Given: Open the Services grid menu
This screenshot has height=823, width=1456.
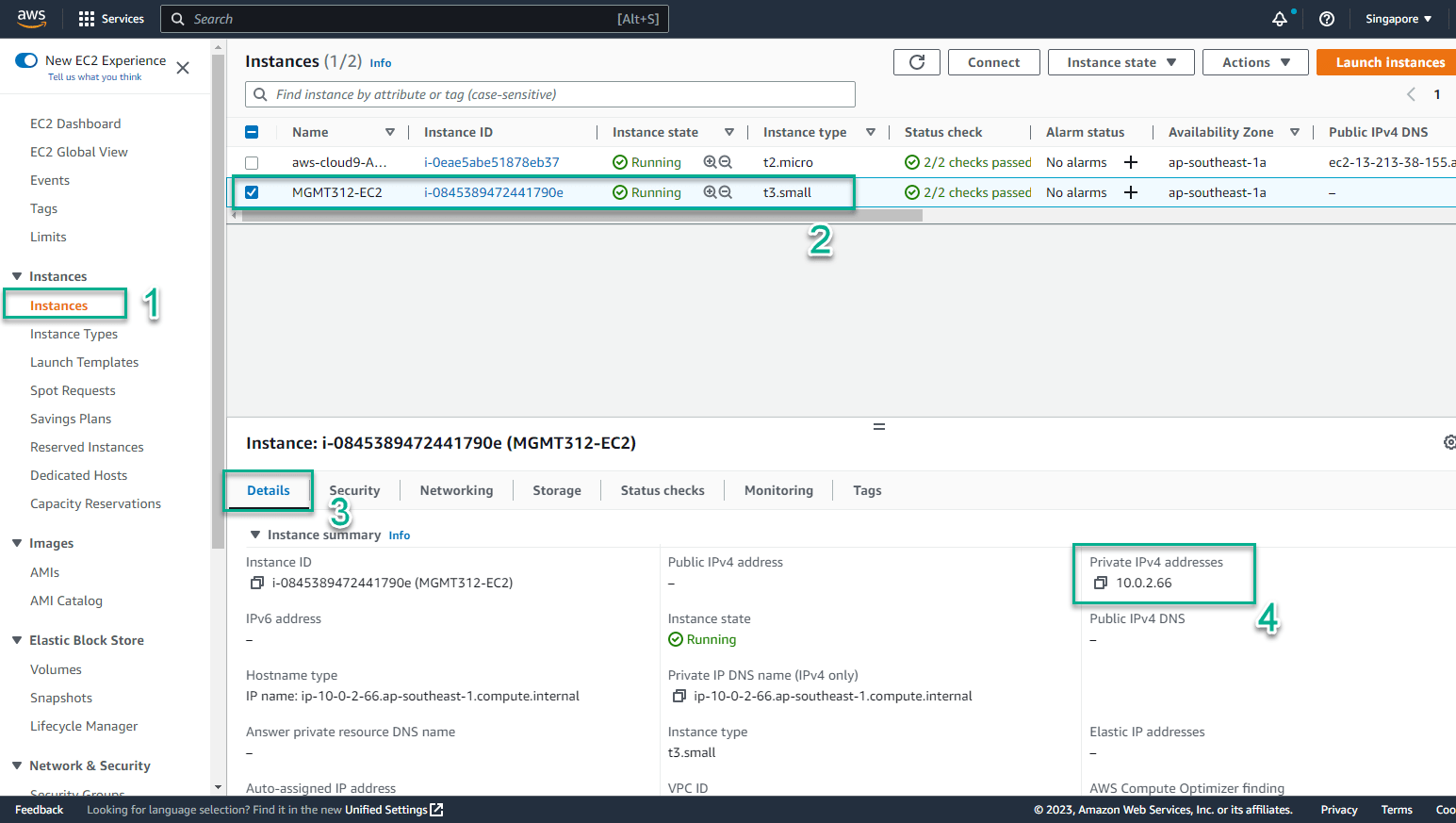Looking at the screenshot, I should point(111,19).
